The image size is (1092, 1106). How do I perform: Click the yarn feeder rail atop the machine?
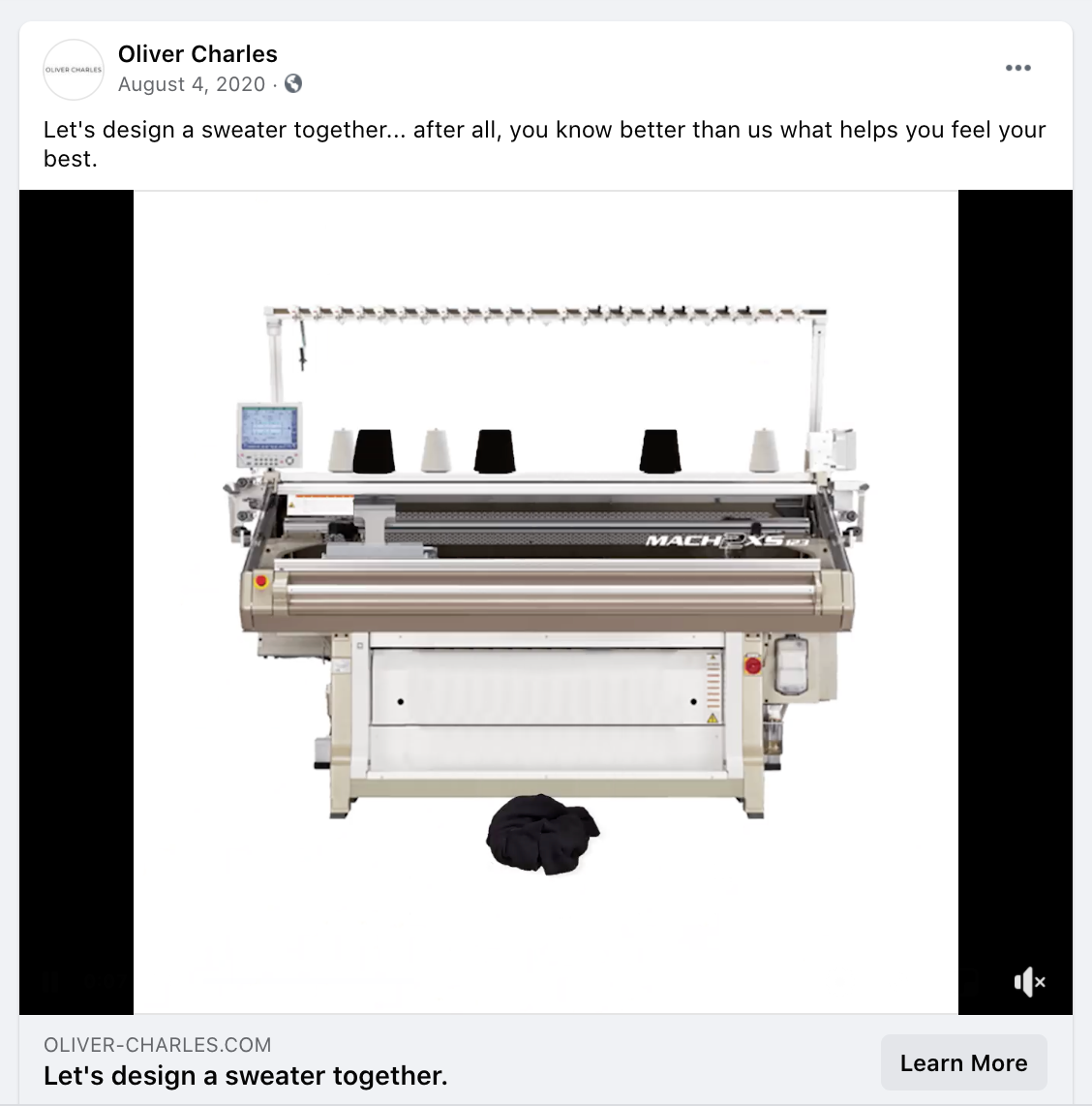click(x=545, y=313)
